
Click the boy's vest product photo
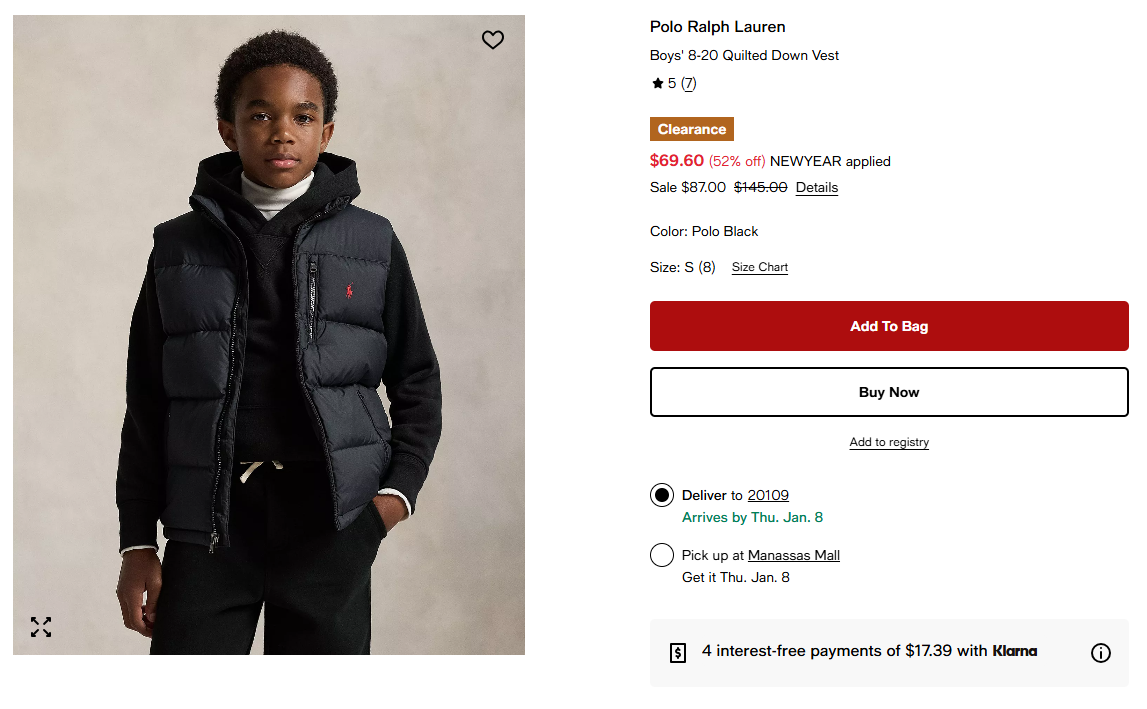pyautogui.click(x=268, y=335)
